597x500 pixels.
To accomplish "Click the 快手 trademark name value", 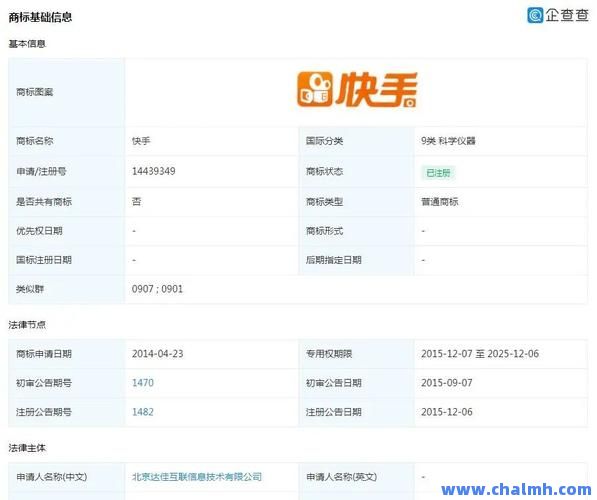I will coord(141,141).
